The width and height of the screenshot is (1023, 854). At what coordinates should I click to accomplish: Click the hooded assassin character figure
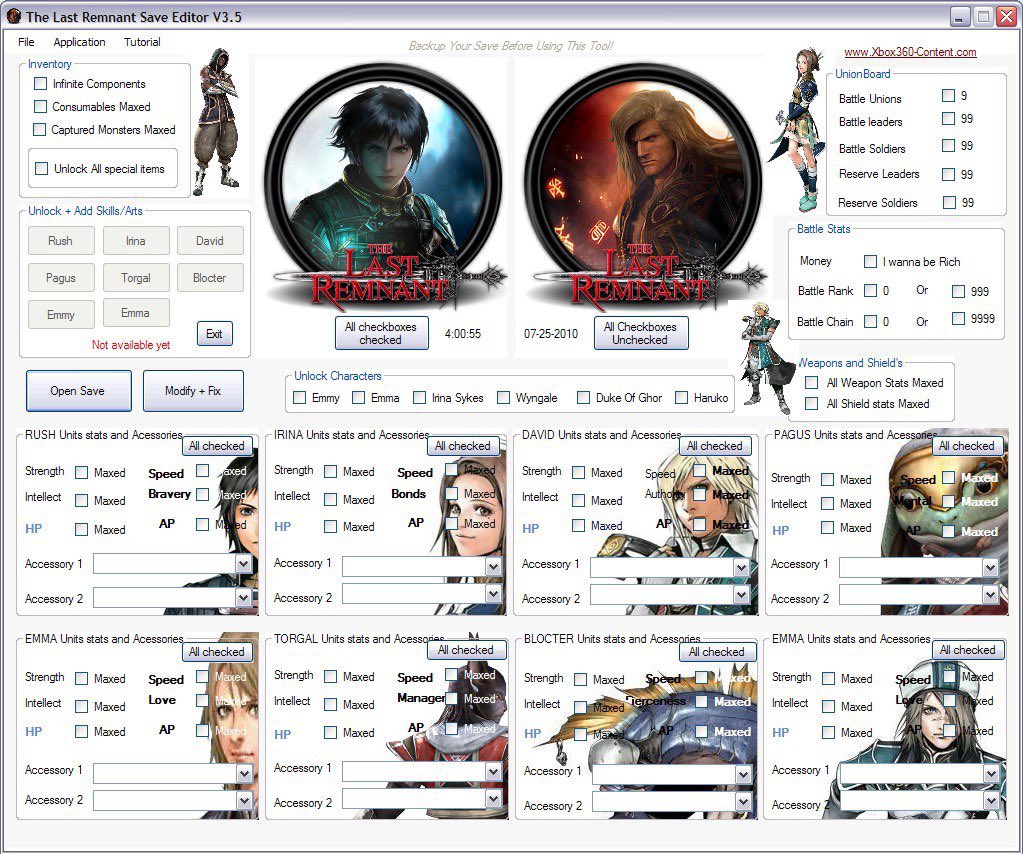point(219,121)
